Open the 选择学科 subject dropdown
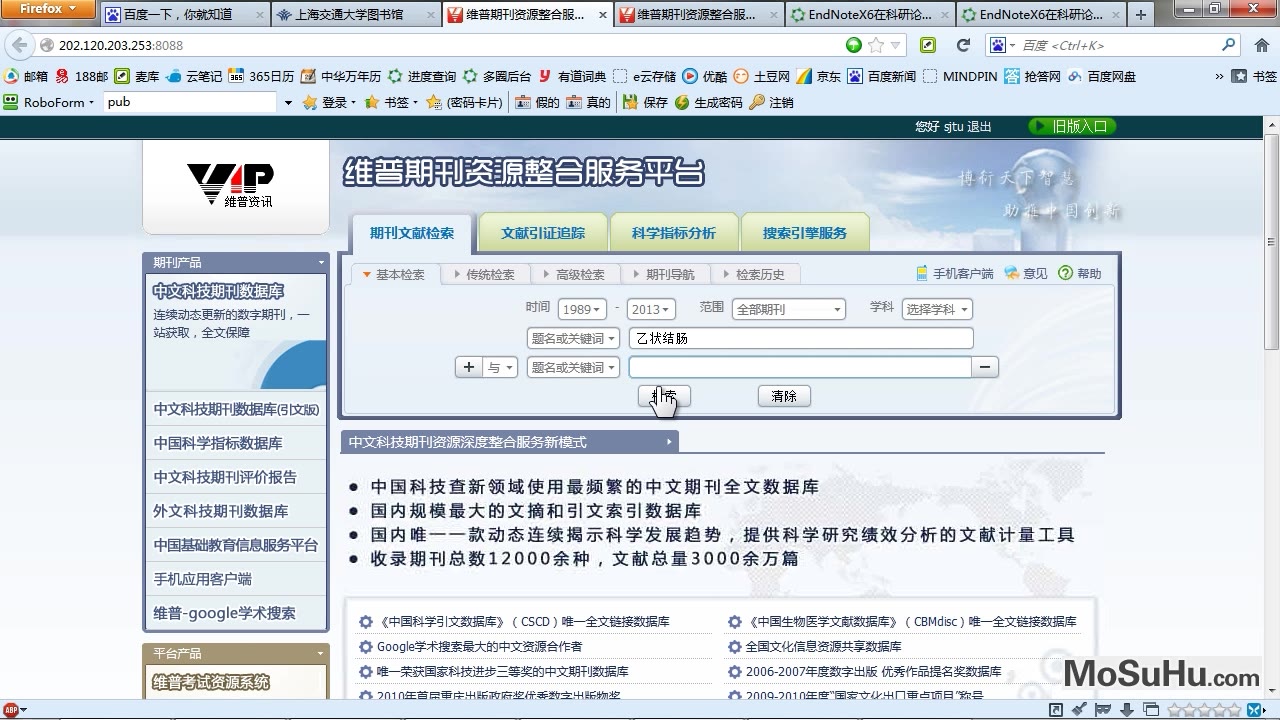1280x720 pixels. [937, 310]
